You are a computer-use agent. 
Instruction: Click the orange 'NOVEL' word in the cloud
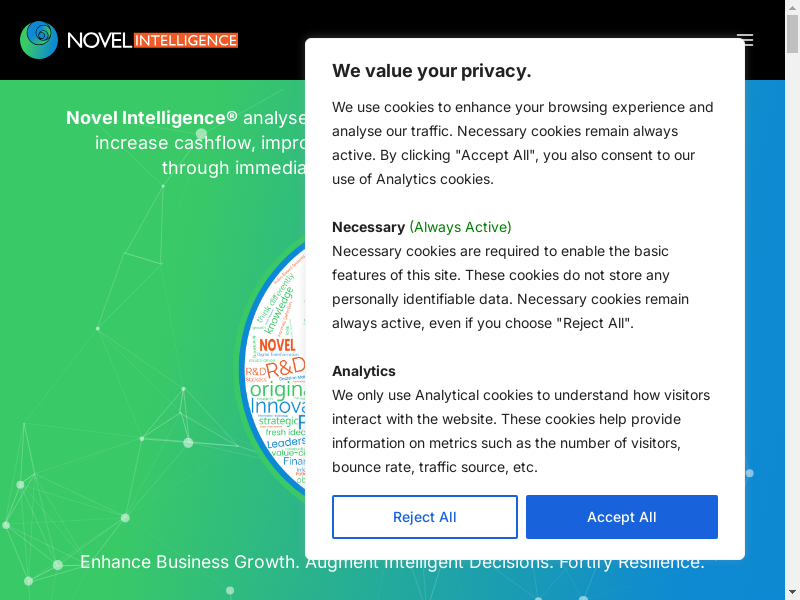(x=277, y=345)
